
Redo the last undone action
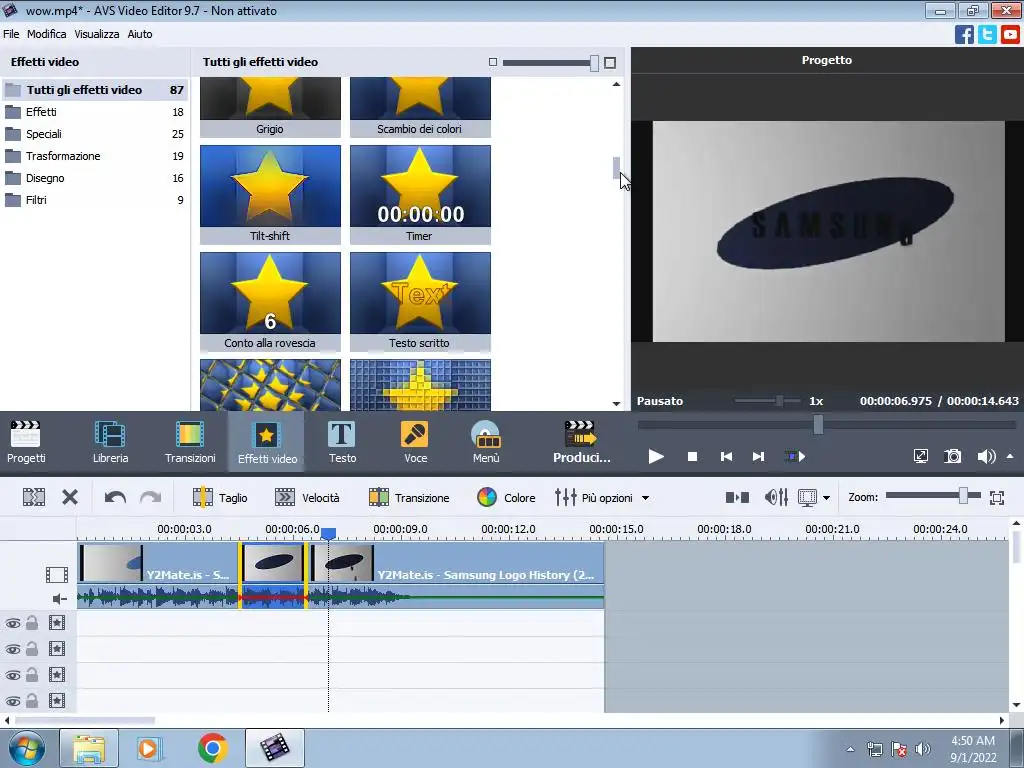(x=151, y=498)
